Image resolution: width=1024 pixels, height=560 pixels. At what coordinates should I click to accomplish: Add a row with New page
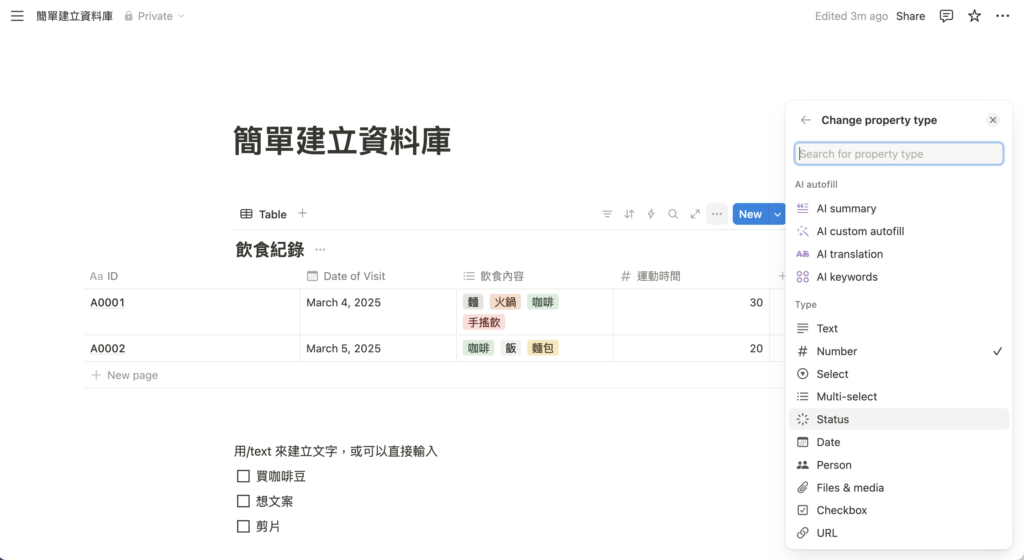132,375
